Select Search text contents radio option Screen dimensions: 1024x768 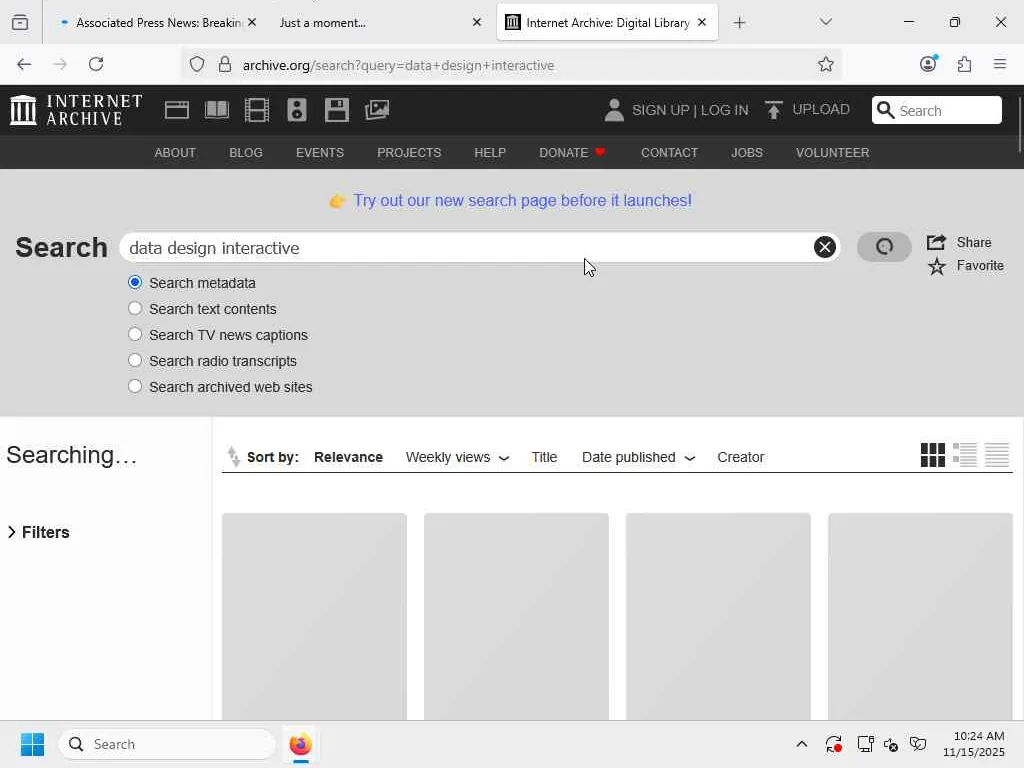[x=135, y=308]
